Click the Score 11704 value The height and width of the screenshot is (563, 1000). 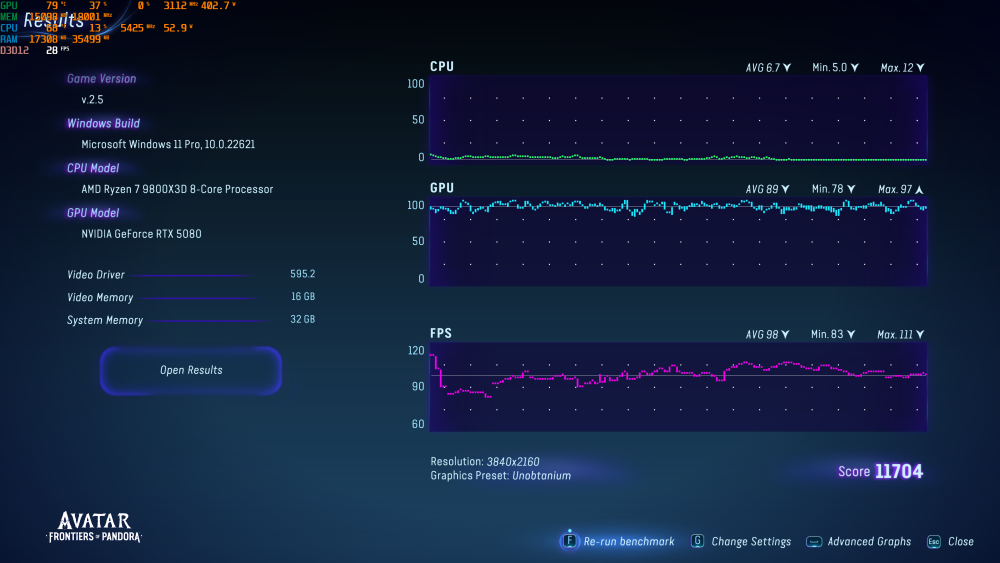(x=898, y=471)
